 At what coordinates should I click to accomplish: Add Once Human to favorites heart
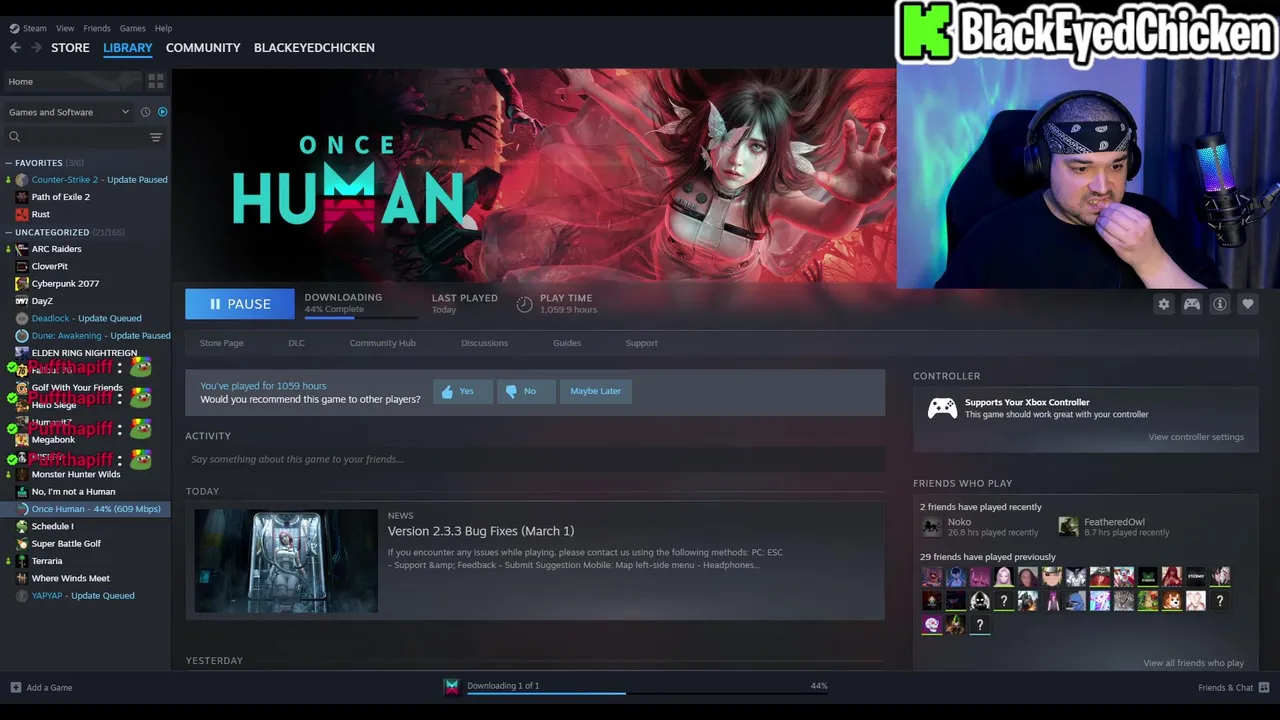(x=1248, y=304)
